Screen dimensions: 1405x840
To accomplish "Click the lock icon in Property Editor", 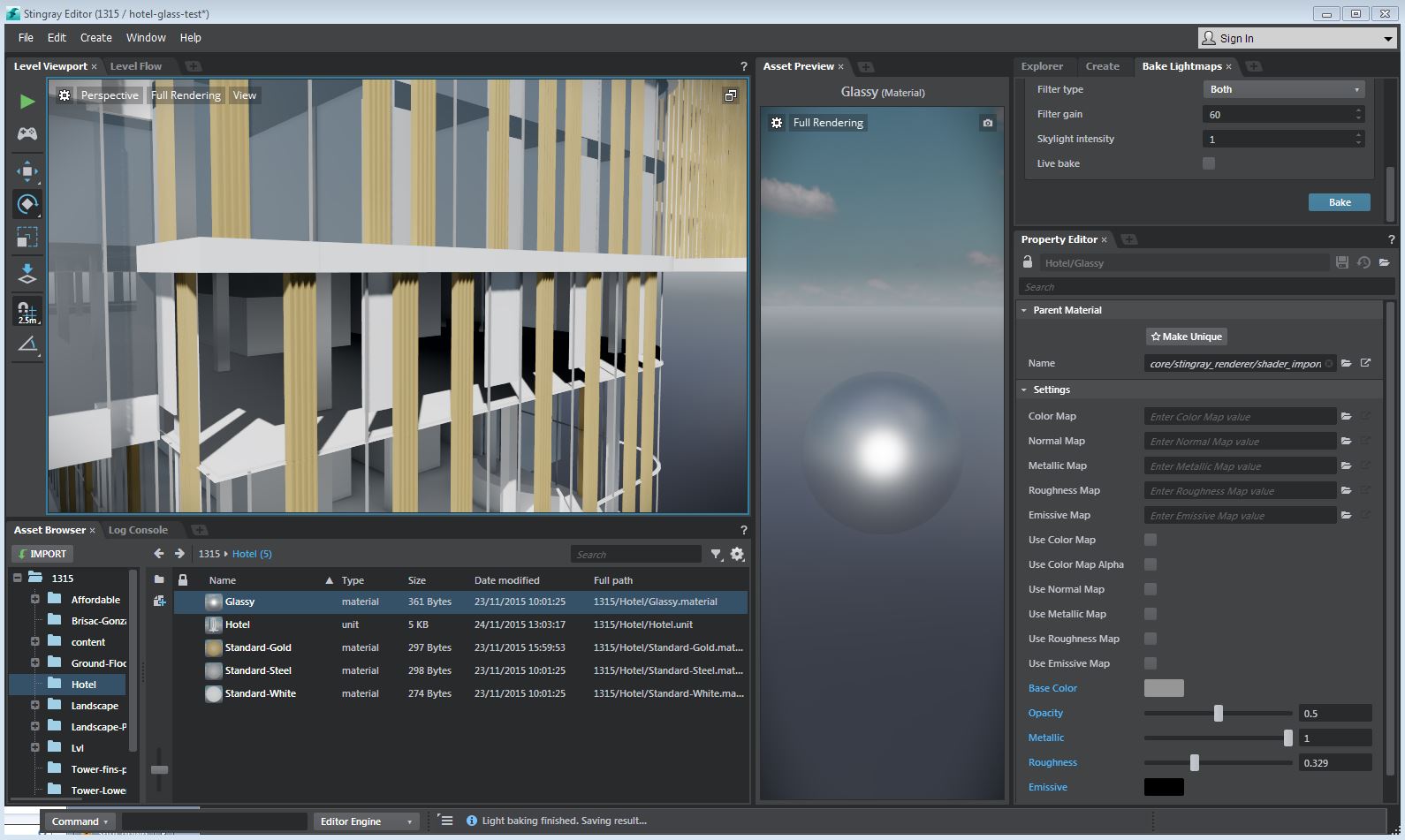I will (x=1028, y=262).
